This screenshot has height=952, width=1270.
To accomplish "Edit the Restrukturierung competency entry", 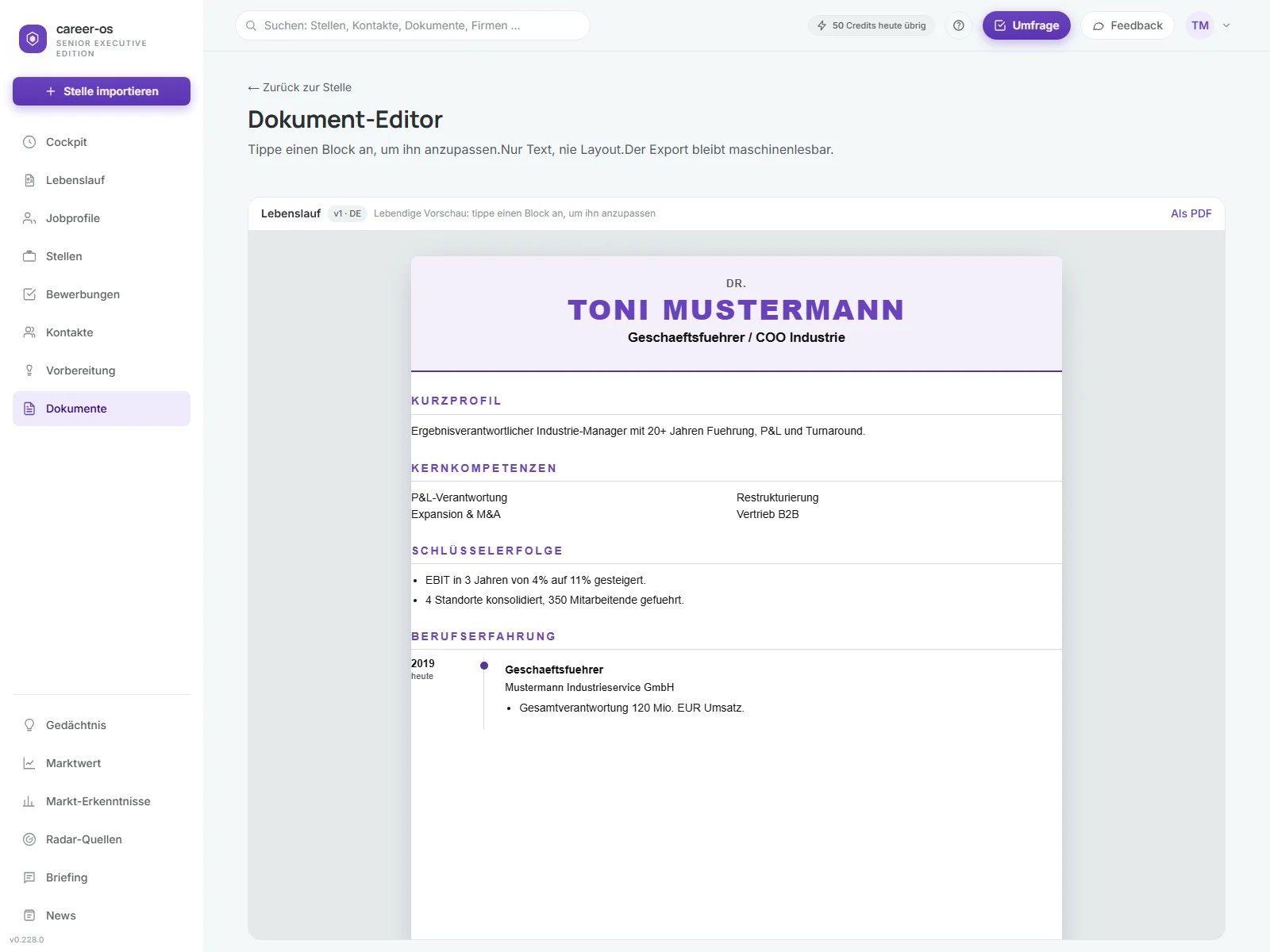I will tap(777, 497).
